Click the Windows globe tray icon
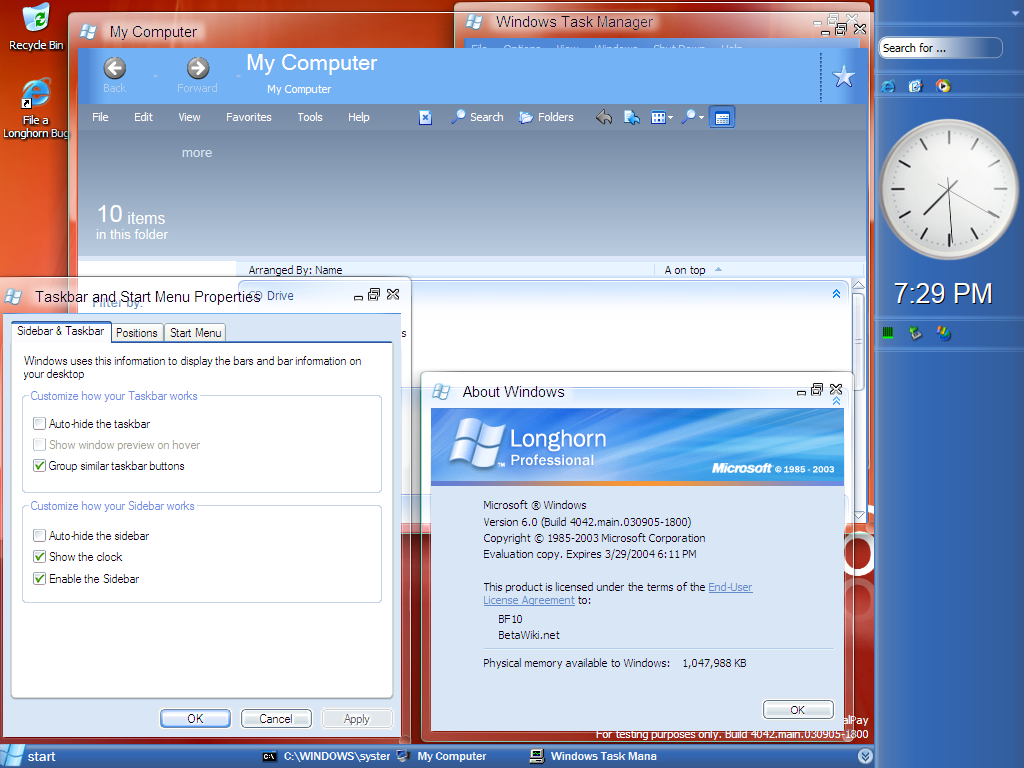Image resolution: width=1024 pixels, height=768 pixels. tap(943, 333)
